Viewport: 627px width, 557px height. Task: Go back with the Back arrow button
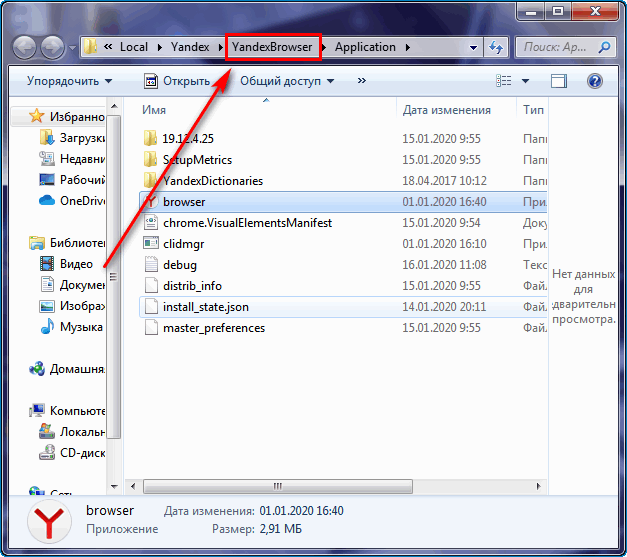click(24, 48)
